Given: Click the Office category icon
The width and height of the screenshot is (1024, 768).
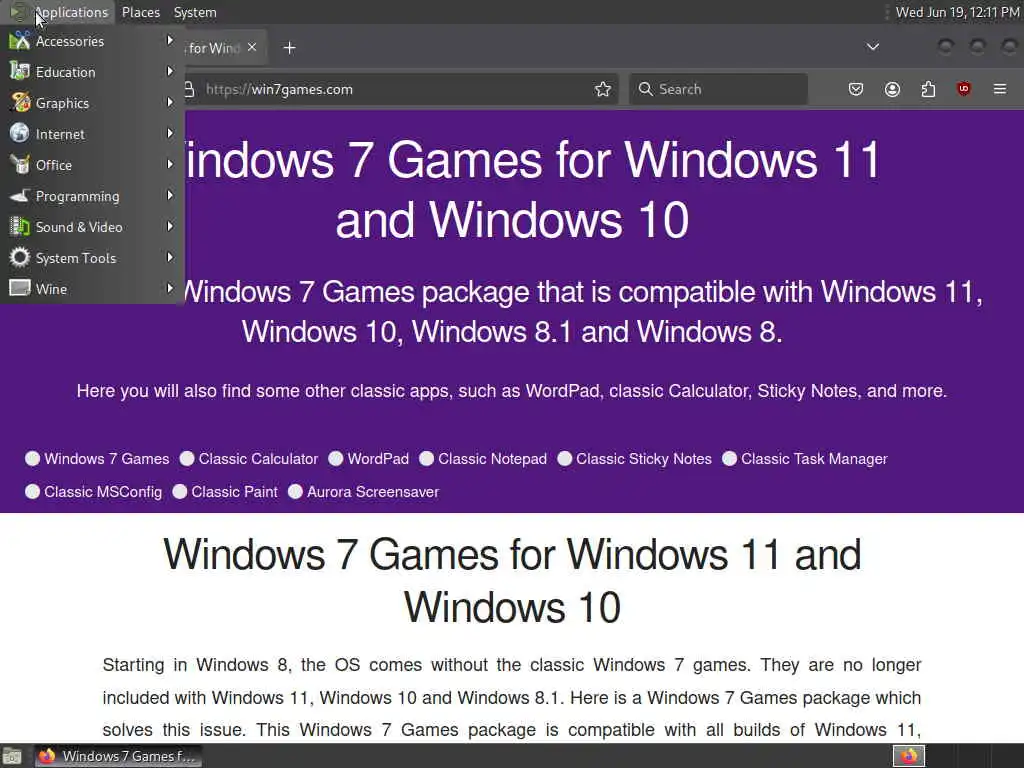Looking at the screenshot, I should coord(20,165).
